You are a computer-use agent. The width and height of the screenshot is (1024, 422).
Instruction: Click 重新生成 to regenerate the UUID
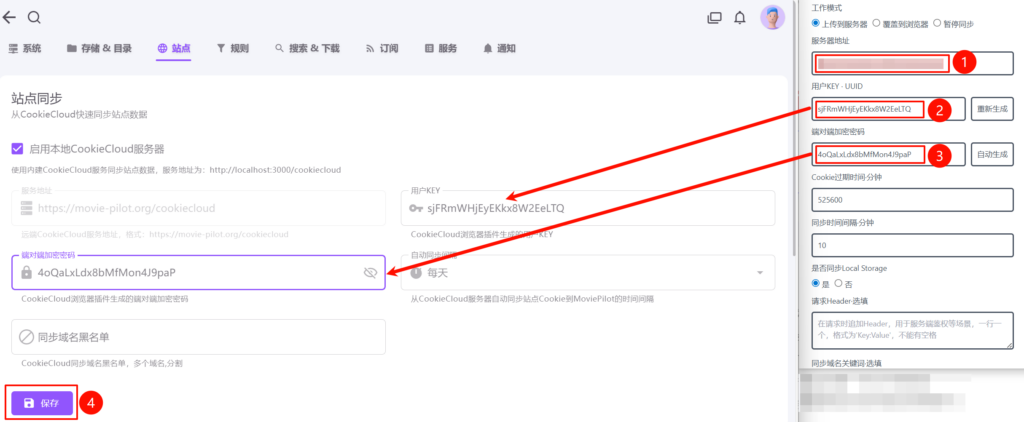point(992,109)
